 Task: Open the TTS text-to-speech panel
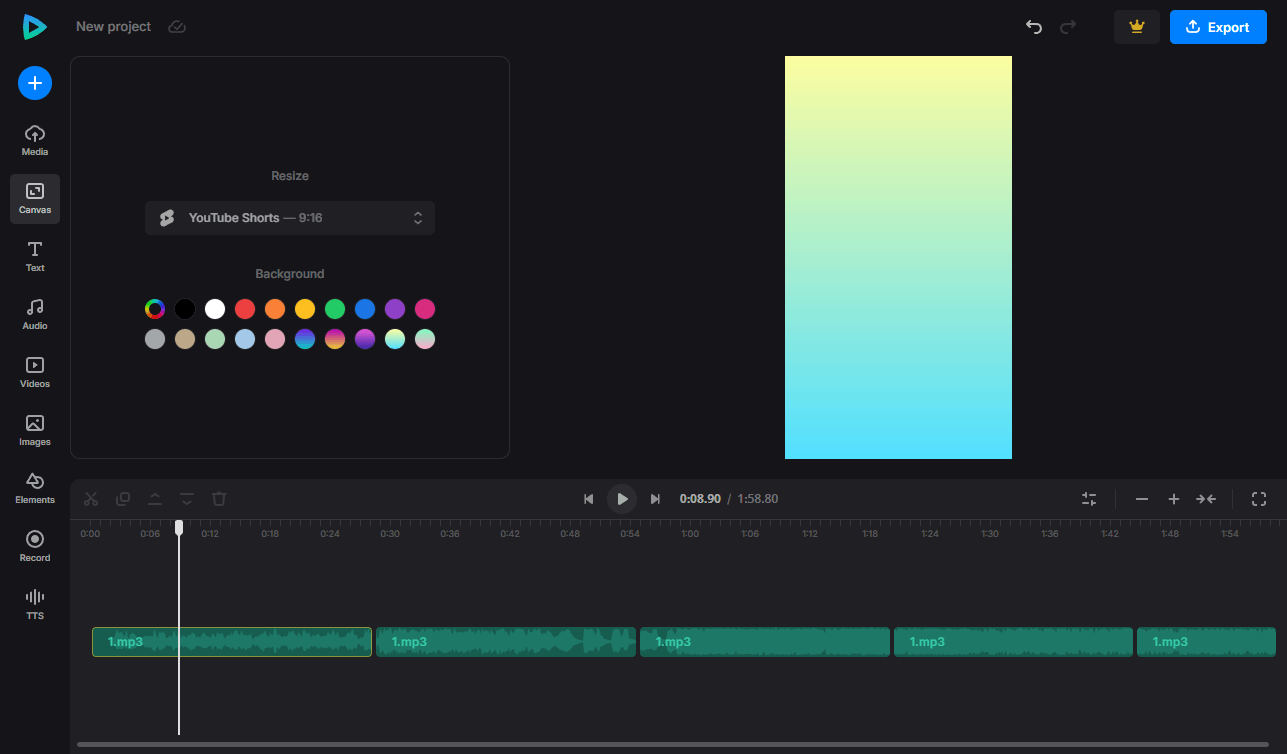pyautogui.click(x=35, y=605)
